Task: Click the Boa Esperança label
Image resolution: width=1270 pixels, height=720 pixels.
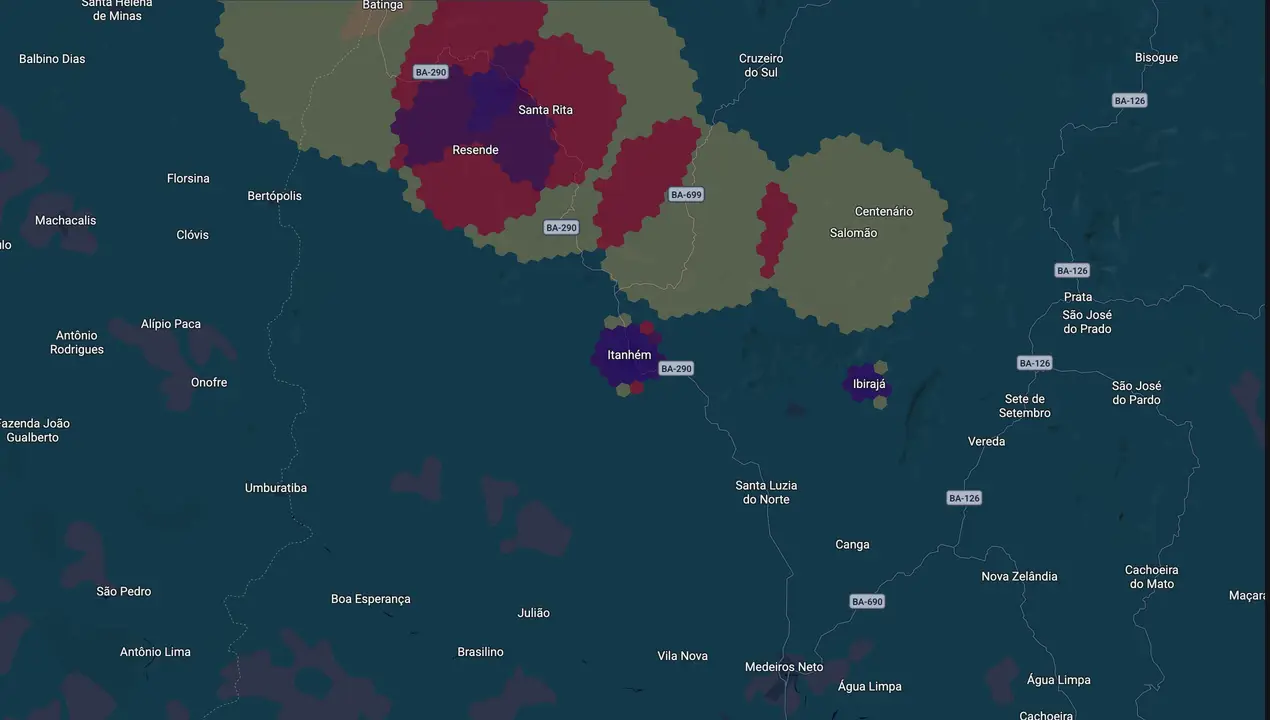Action: [x=371, y=599]
